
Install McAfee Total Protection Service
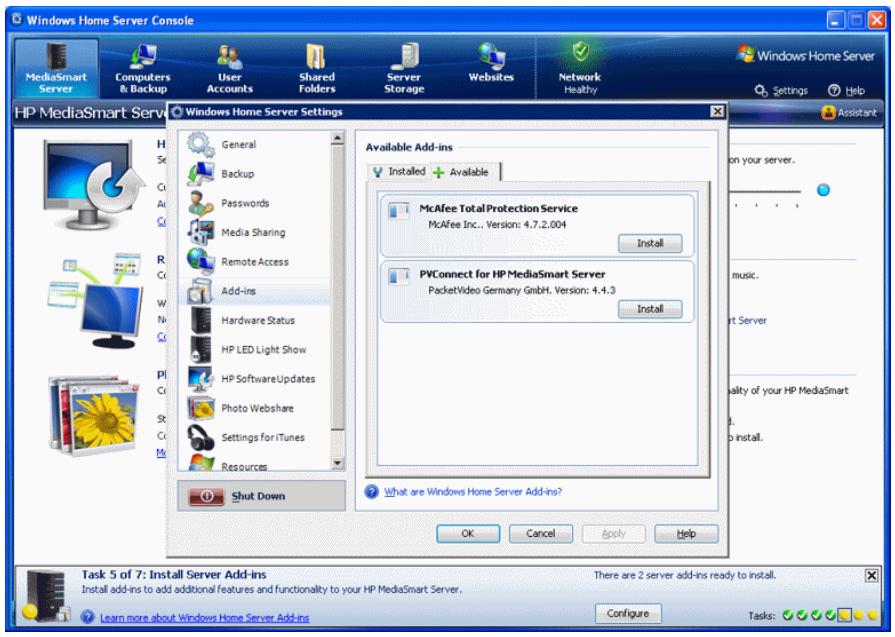click(650, 243)
